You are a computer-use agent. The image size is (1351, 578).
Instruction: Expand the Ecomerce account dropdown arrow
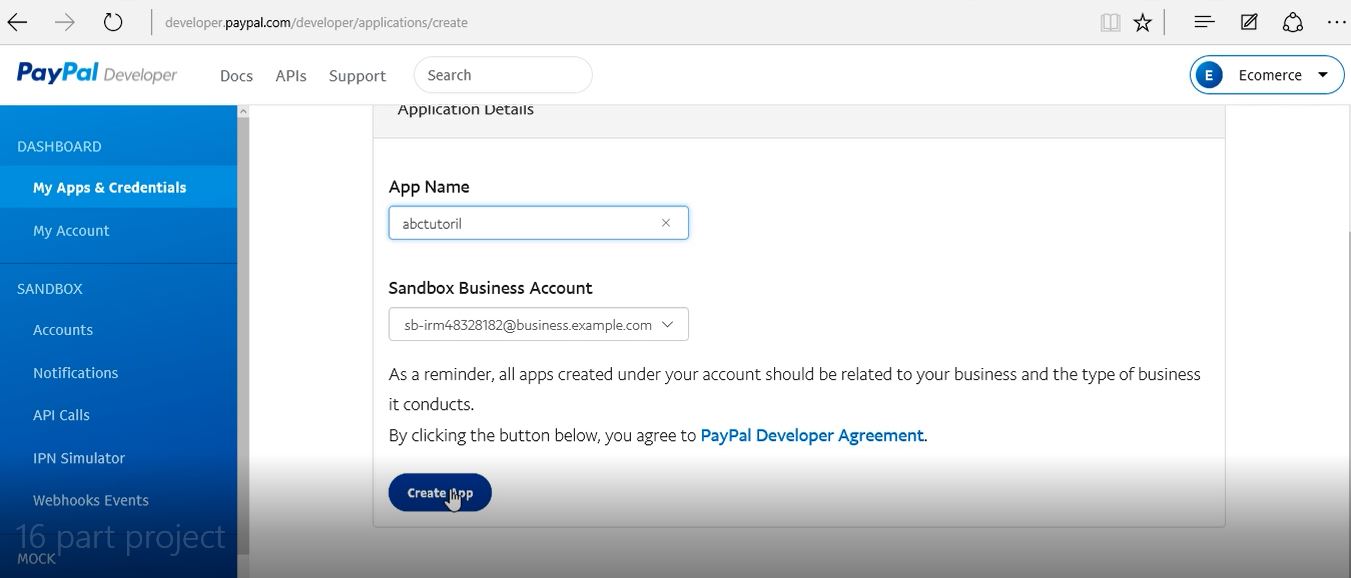1323,75
